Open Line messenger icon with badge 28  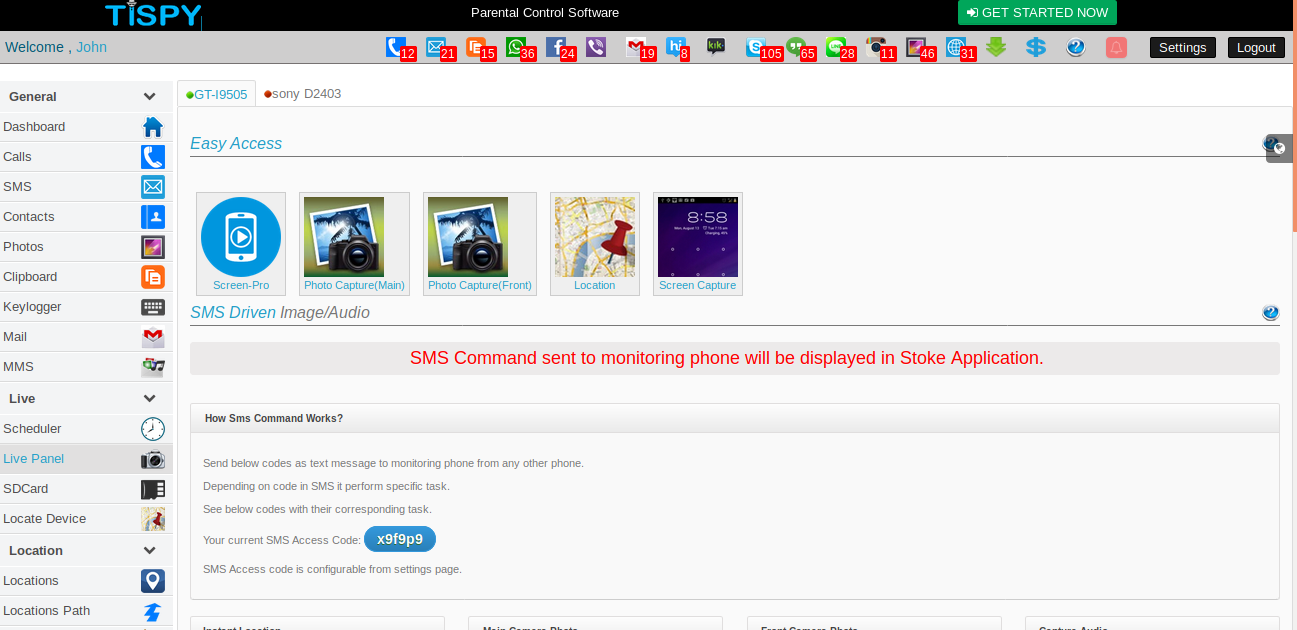tap(836, 47)
